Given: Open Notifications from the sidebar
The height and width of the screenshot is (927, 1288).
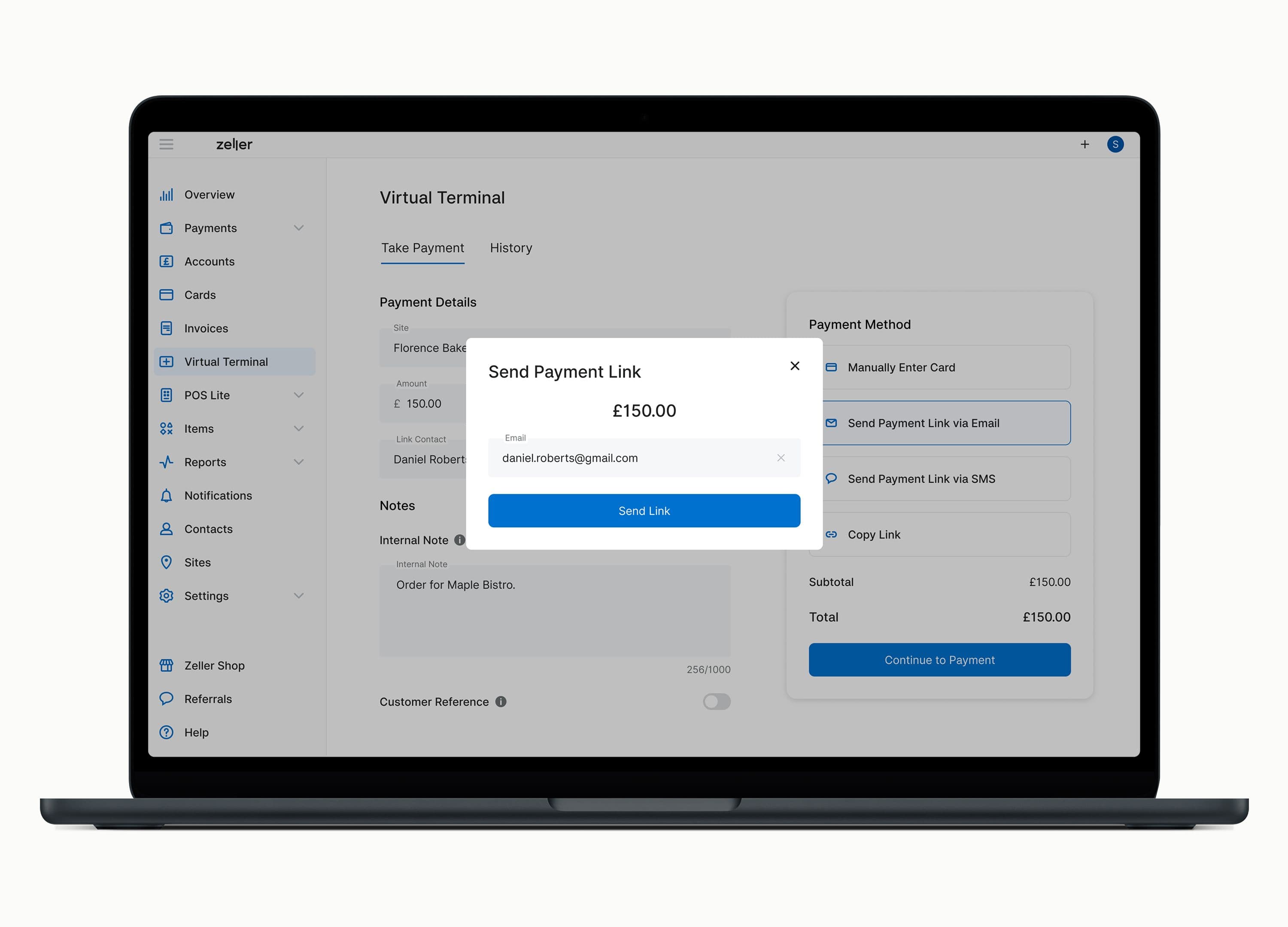Looking at the screenshot, I should click(218, 496).
